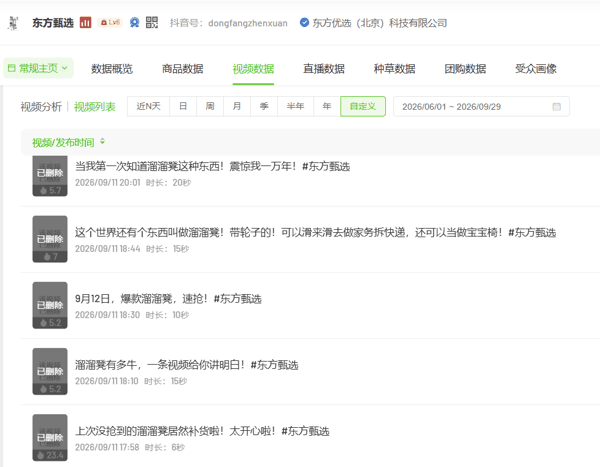Viewport: 600px width, 467px height.
Task: Switch to the 受众画像 tab
Action: [536, 69]
